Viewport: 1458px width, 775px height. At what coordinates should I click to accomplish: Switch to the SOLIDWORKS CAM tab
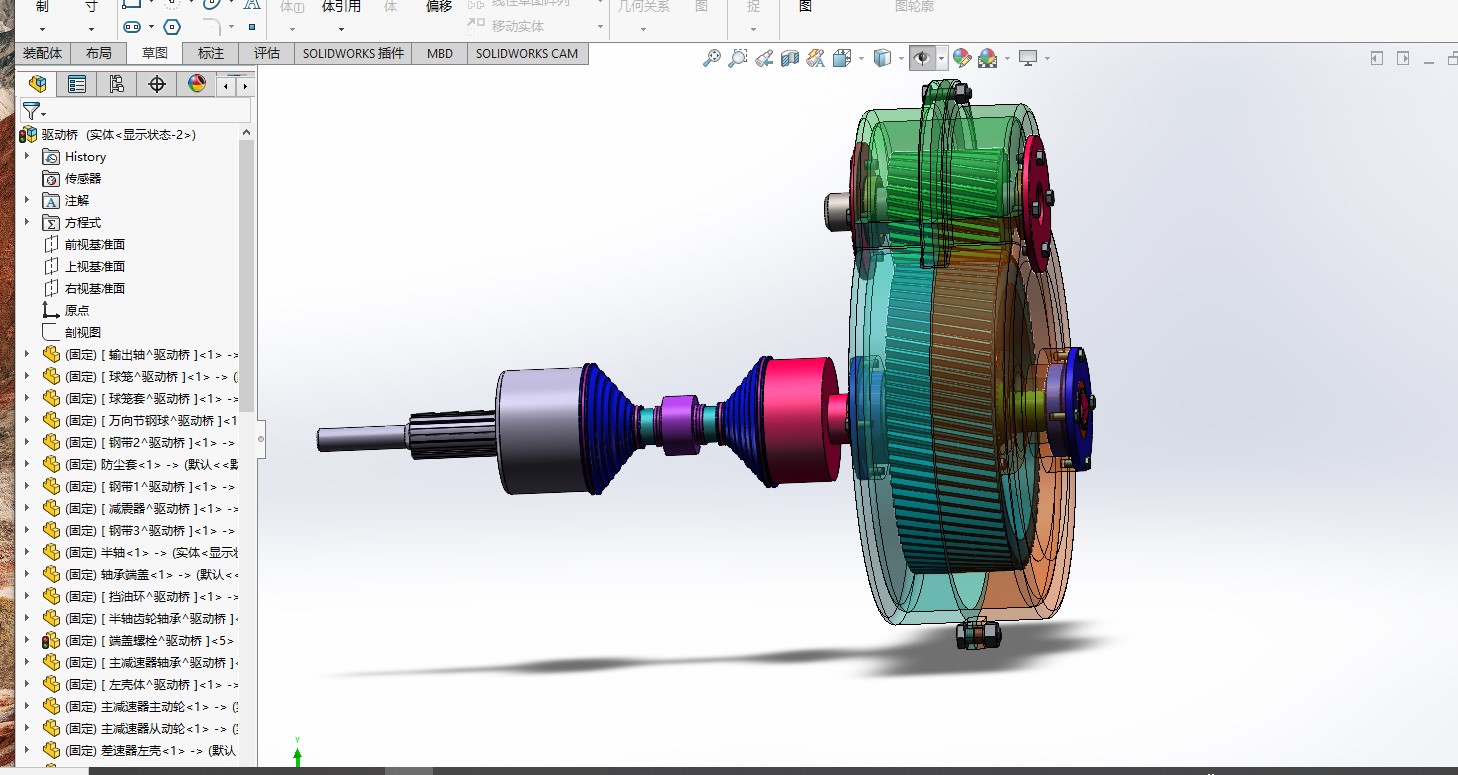[527, 54]
